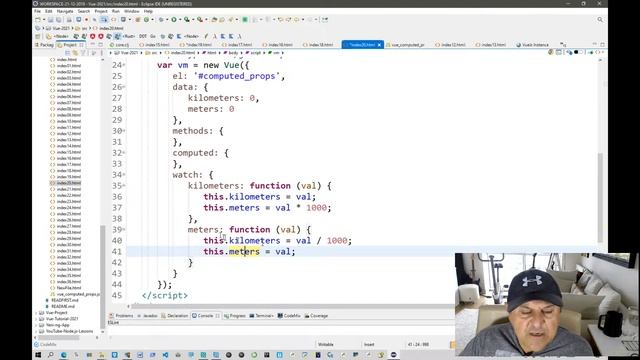The height and width of the screenshot is (360, 640).
Task: Collapse the fold marker on line 26
Action: pos(124,87)
